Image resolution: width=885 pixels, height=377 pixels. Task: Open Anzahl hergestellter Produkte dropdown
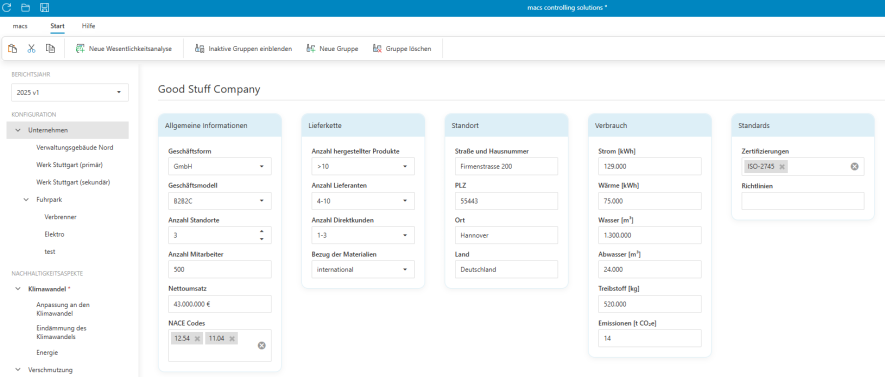pos(363,166)
